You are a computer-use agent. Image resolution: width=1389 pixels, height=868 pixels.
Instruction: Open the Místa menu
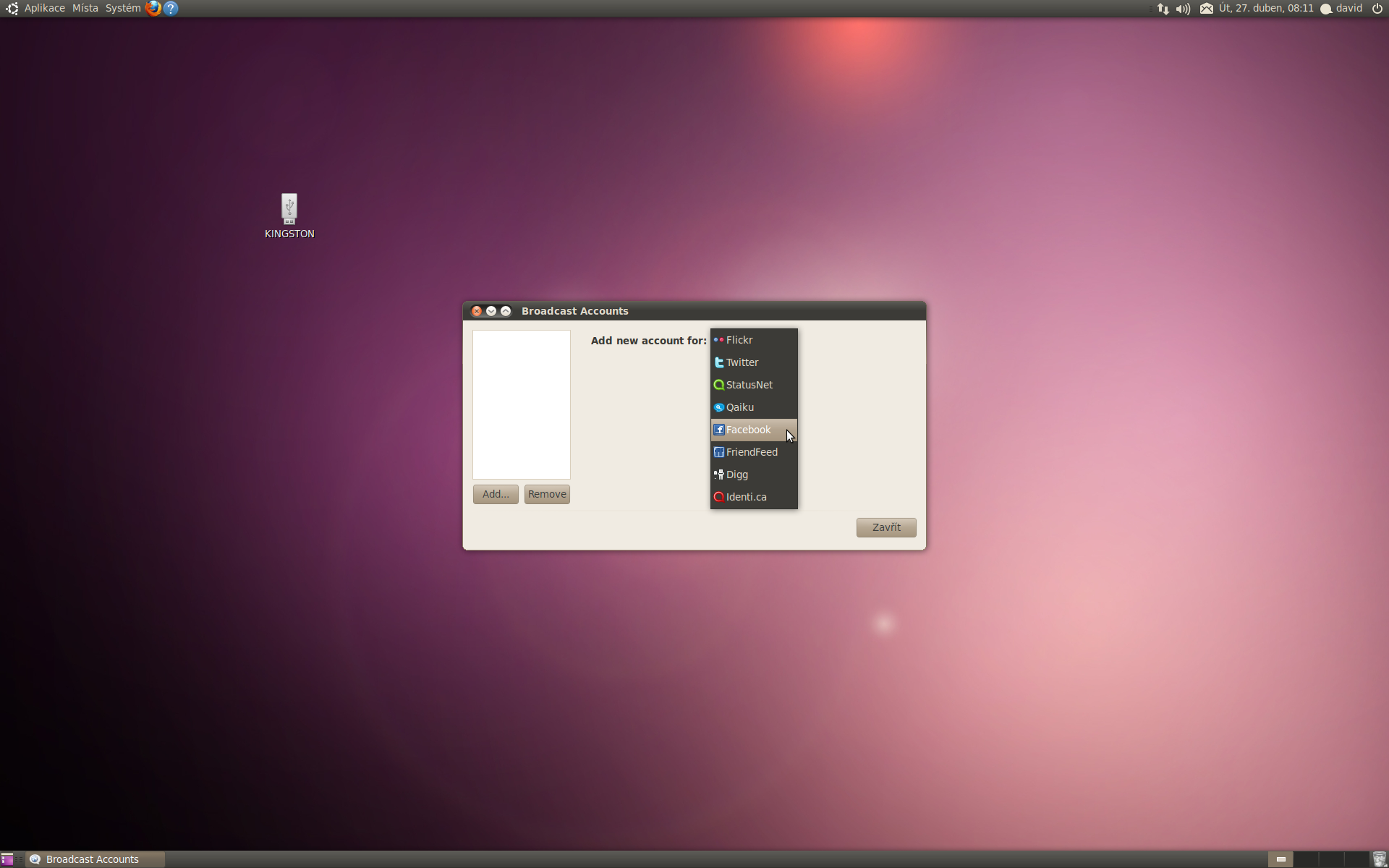point(85,8)
